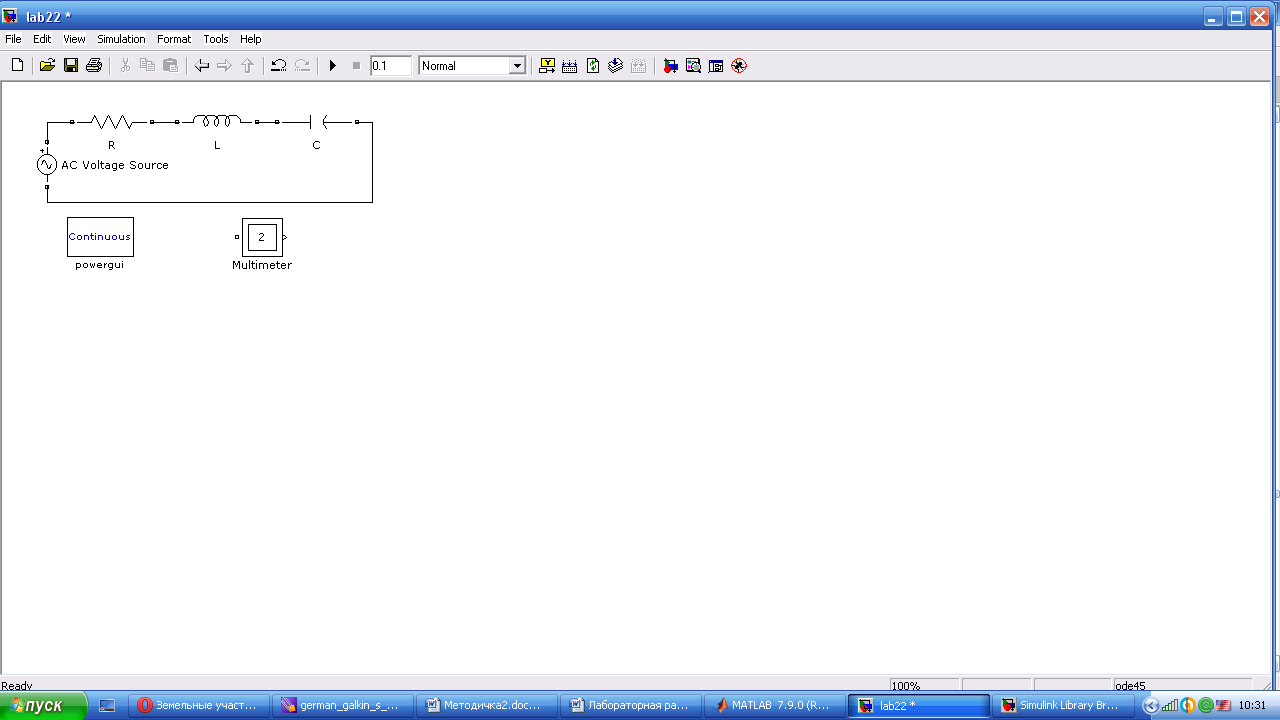1280x720 pixels.
Task: Click the 'AC Voltage Source' label text
Action: pos(115,165)
